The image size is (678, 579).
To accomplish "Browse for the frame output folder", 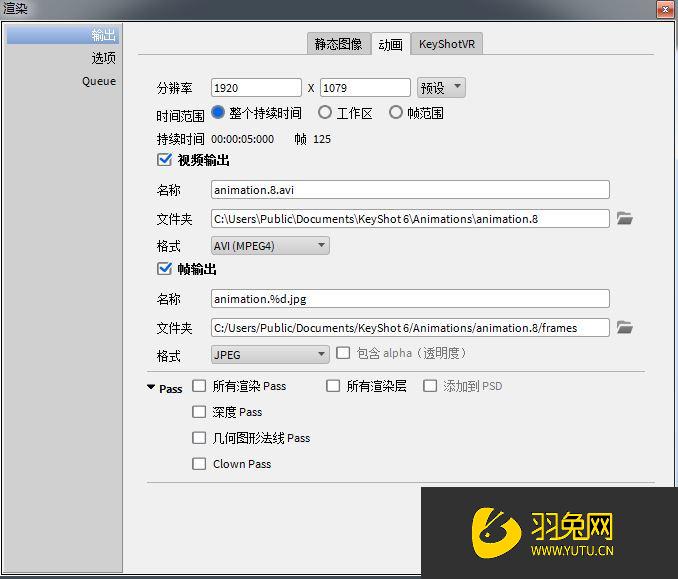I will pos(624,327).
